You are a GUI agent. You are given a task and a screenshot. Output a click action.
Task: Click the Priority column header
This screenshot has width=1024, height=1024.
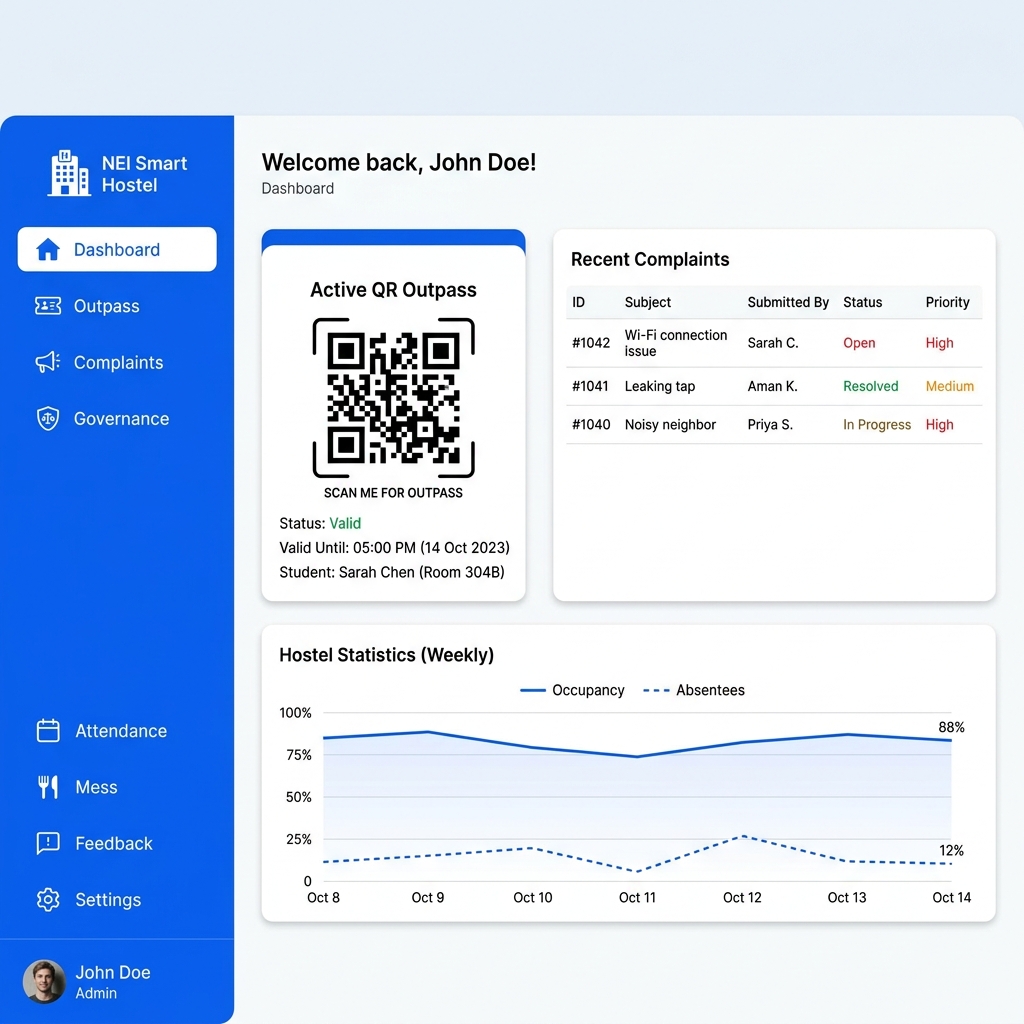tap(947, 302)
